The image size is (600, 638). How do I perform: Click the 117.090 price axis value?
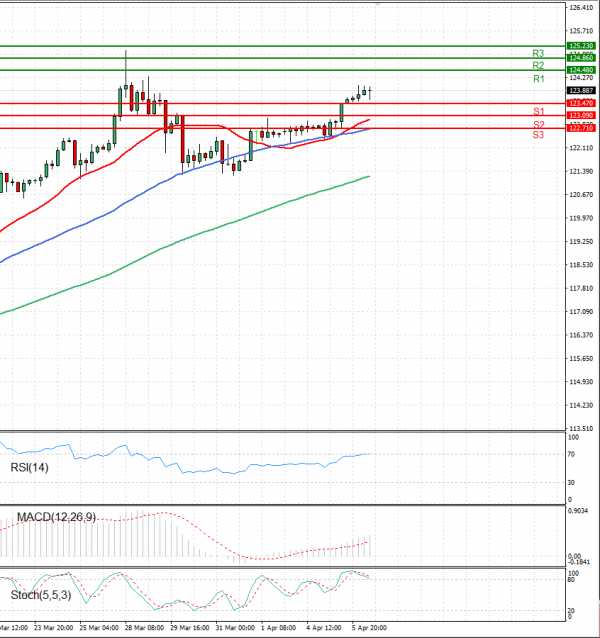click(581, 312)
